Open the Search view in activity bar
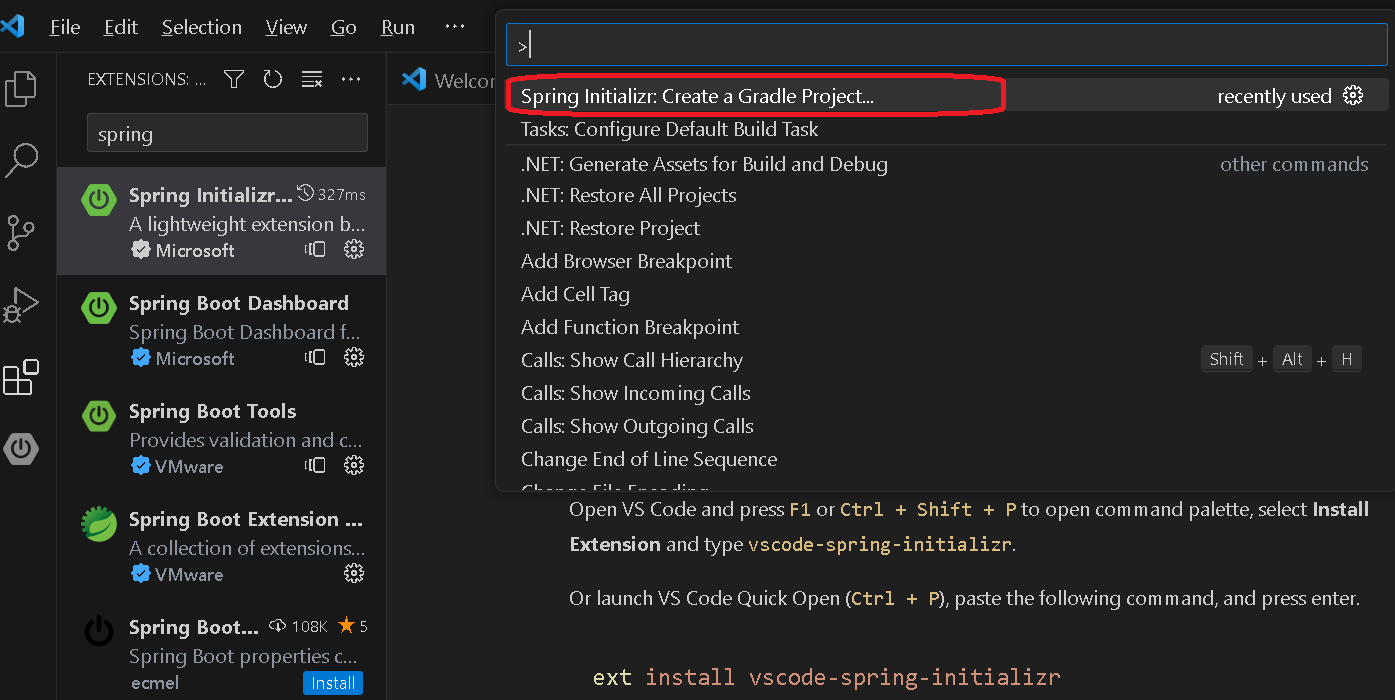The image size is (1395, 700). pyautogui.click(x=21, y=160)
